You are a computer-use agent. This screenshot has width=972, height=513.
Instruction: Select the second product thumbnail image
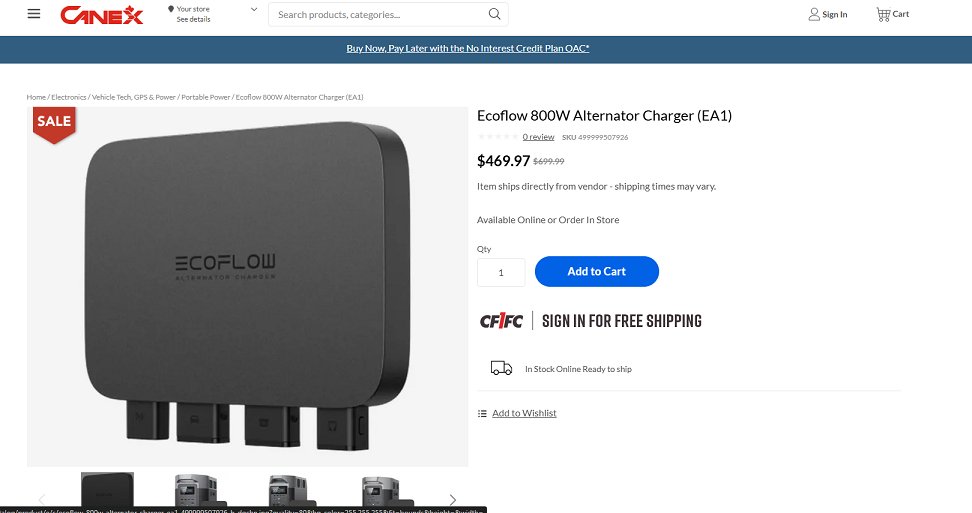click(x=196, y=491)
